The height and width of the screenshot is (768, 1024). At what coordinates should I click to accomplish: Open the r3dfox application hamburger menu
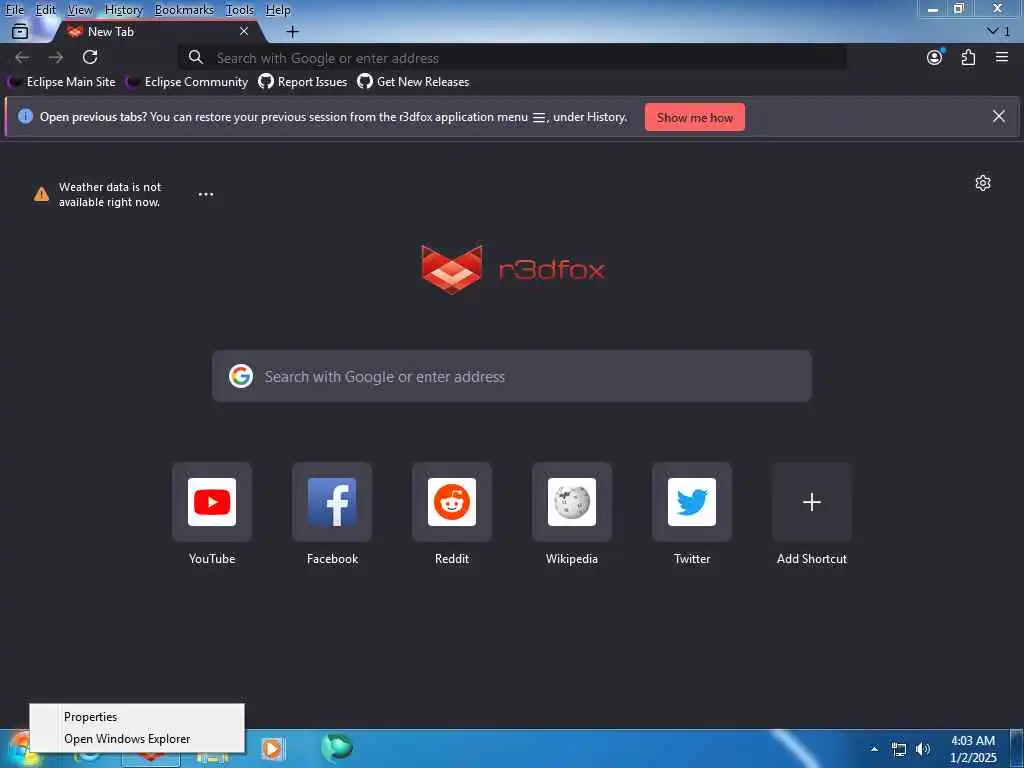click(x=1002, y=57)
